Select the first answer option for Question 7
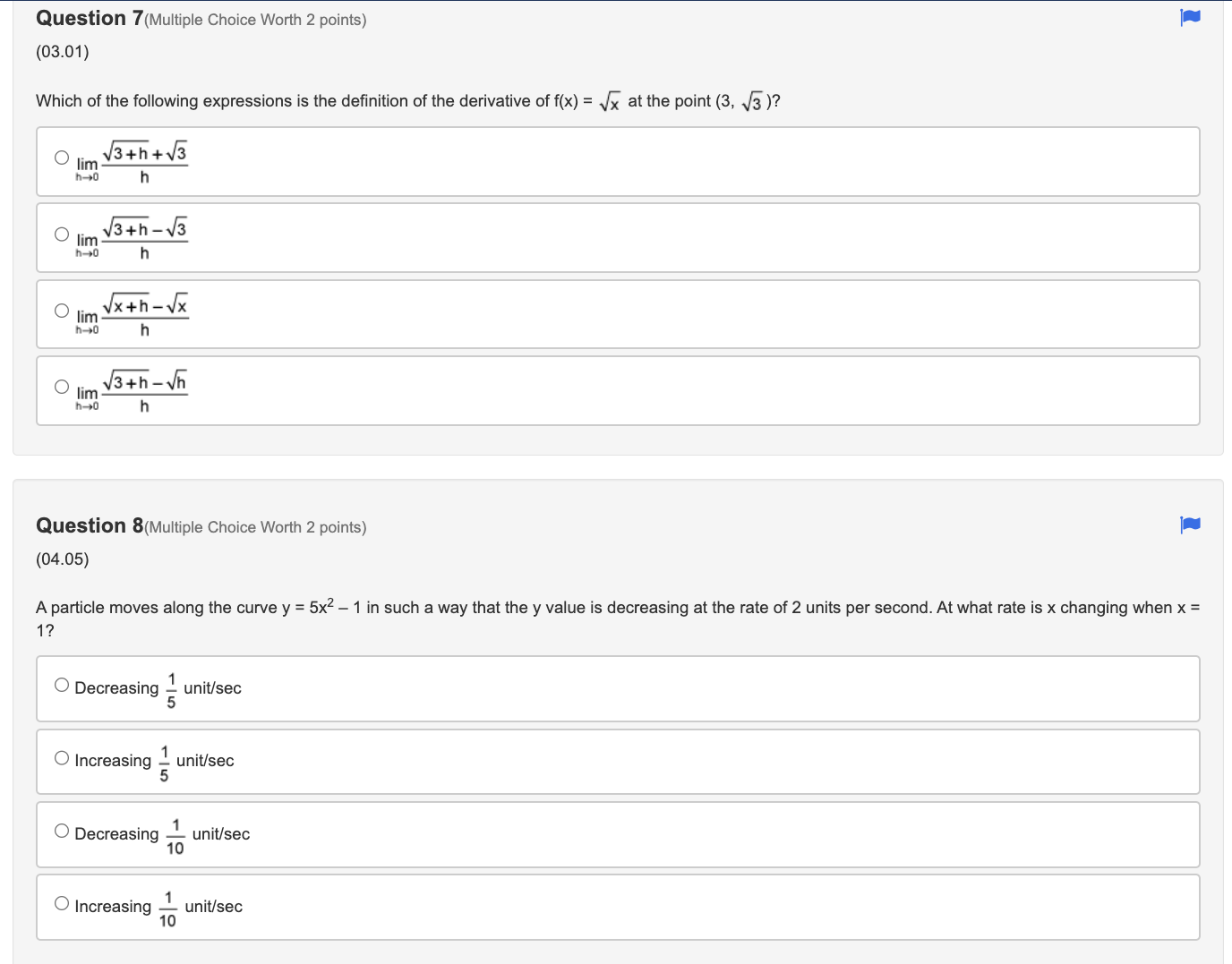The width and height of the screenshot is (1232, 964). [61, 156]
